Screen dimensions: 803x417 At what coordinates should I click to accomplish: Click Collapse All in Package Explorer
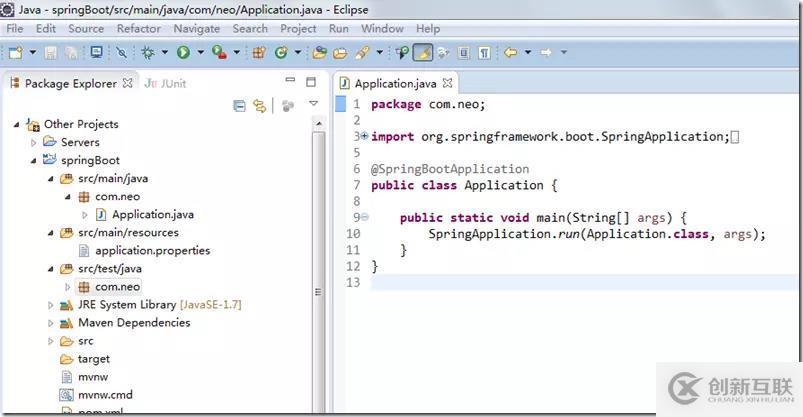pos(239,106)
